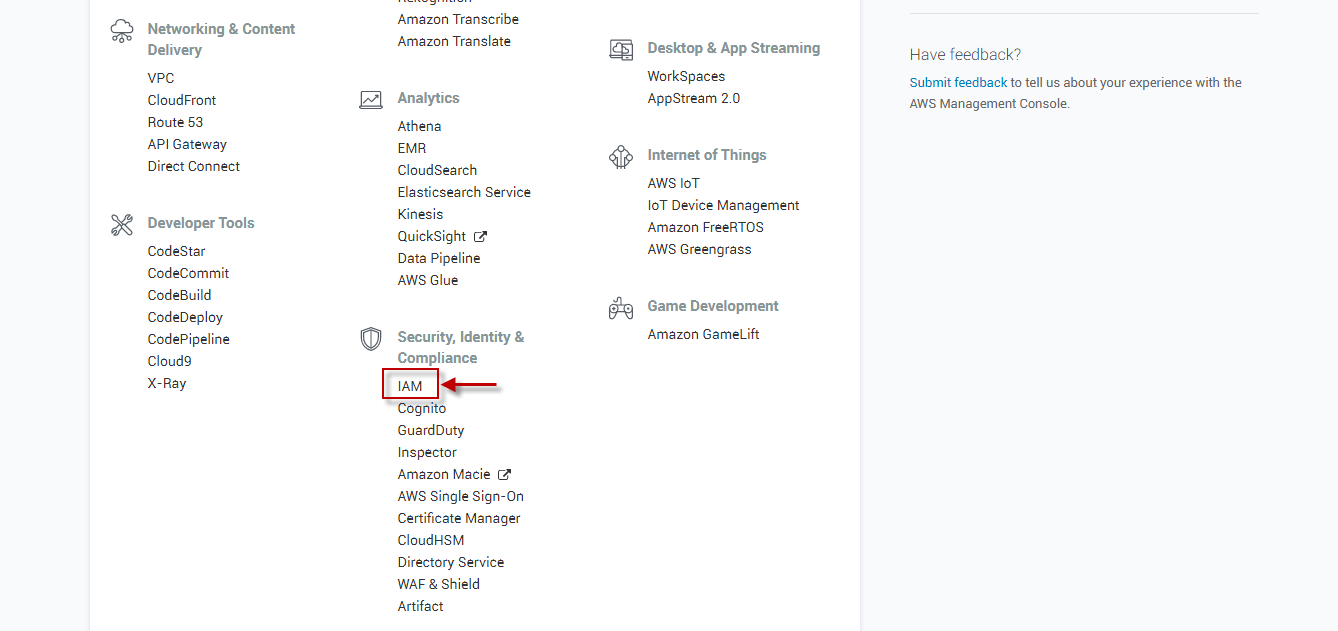Open Amazon GameLift
This screenshot has height=631, width=1338.
[x=704, y=334]
